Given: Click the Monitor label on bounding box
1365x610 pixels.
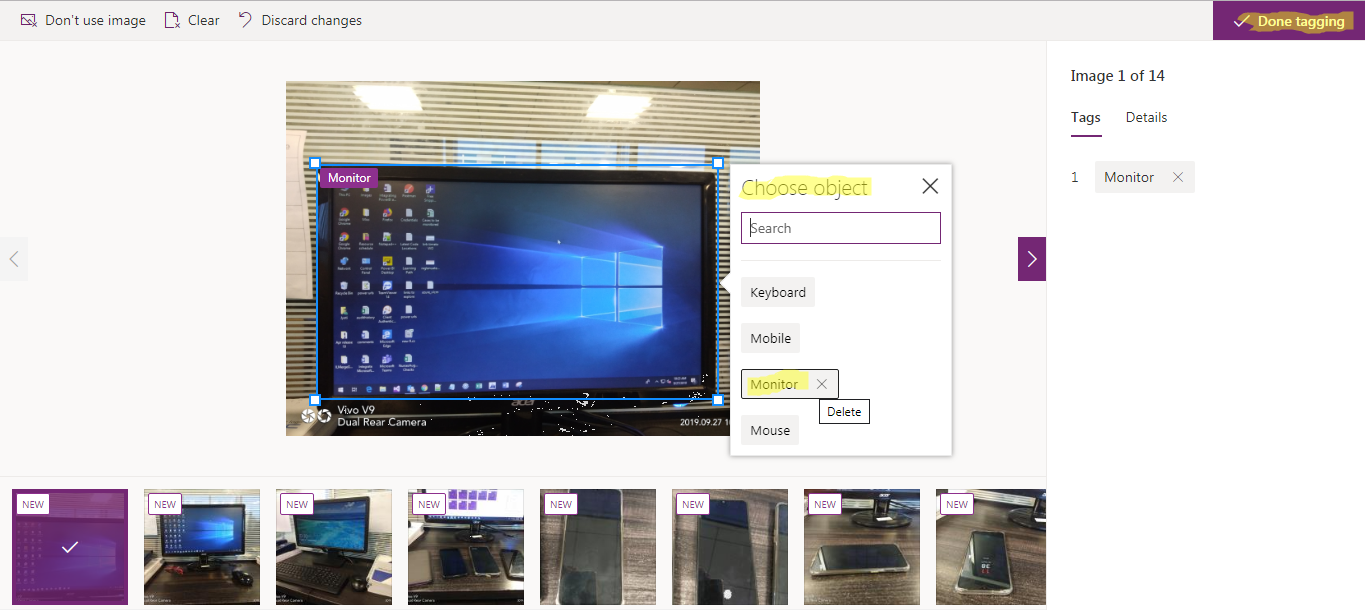Looking at the screenshot, I should click(349, 178).
